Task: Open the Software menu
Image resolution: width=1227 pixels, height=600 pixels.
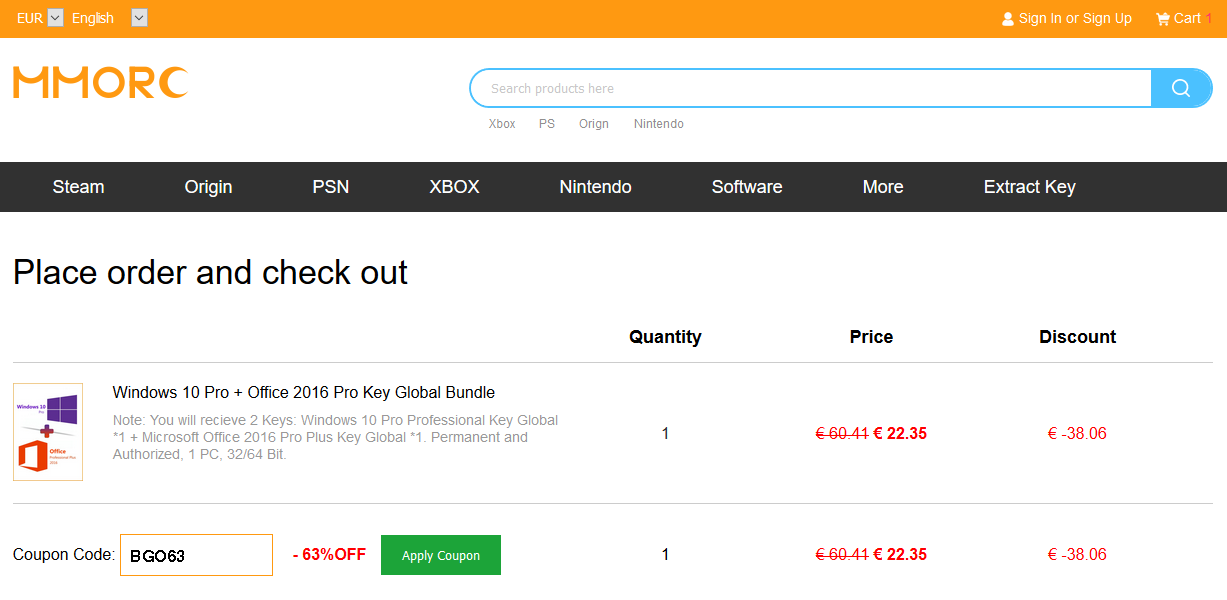Action: click(746, 187)
